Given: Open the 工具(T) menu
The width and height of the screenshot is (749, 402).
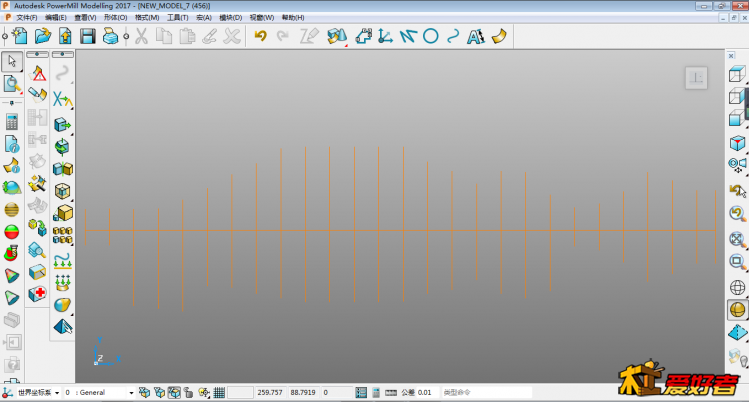Looking at the screenshot, I should (178, 18).
